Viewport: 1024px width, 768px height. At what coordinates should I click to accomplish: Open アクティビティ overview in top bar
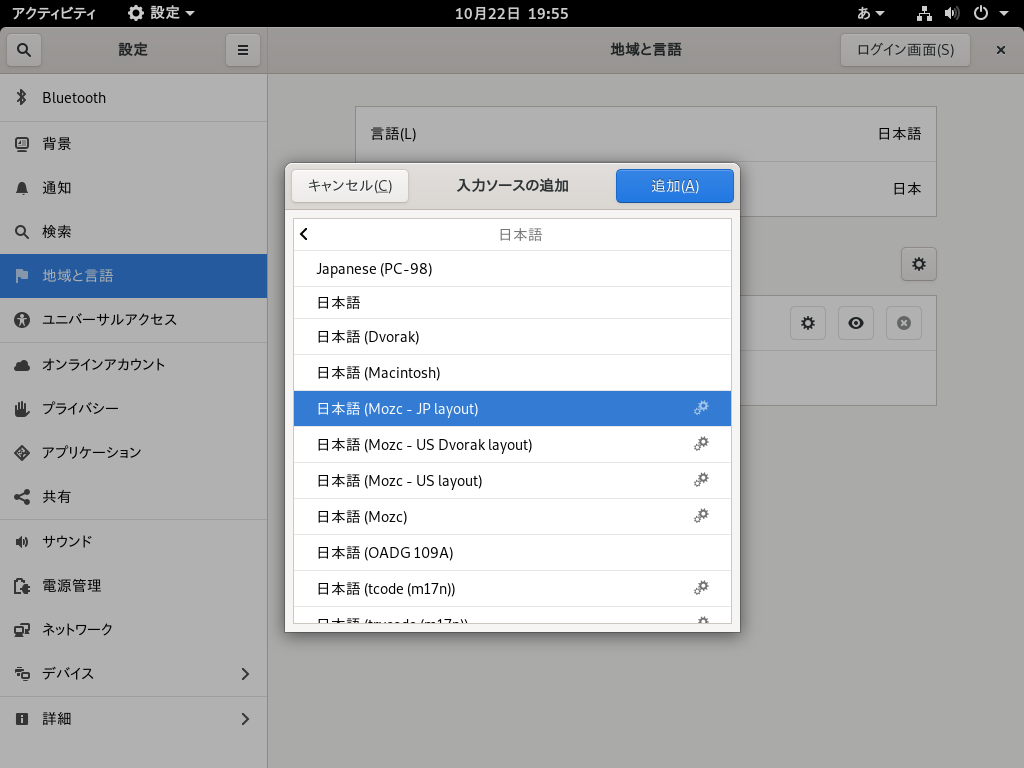pos(54,13)
